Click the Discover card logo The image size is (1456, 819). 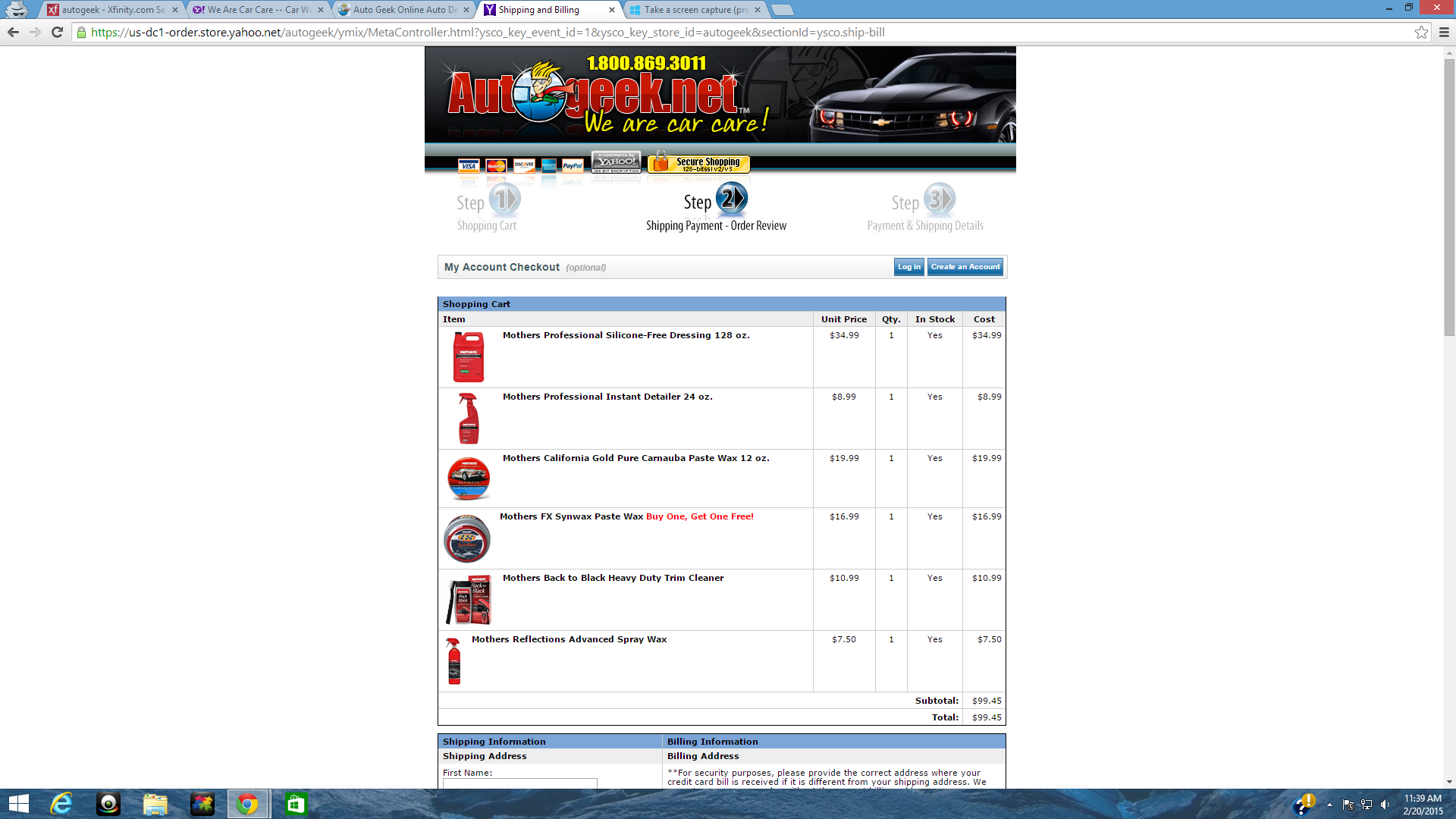[524, 166]
